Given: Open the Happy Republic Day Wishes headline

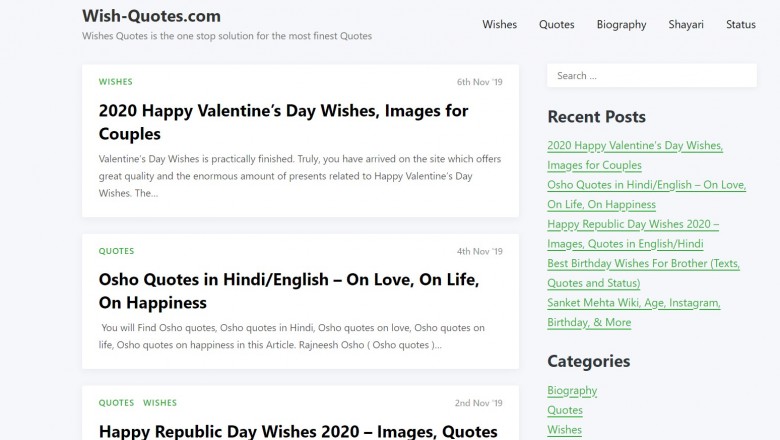Looking at the screenshot, I should [298, 431].
